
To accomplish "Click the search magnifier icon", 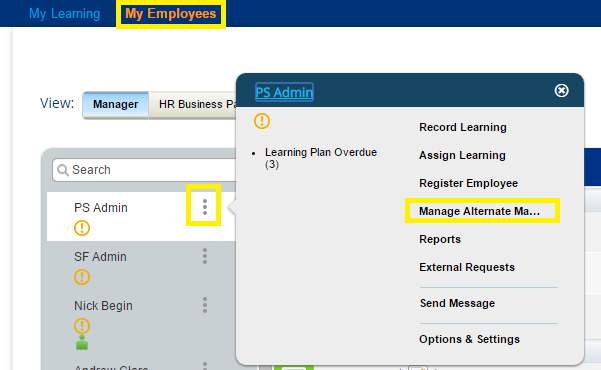I will pos(62,170).
